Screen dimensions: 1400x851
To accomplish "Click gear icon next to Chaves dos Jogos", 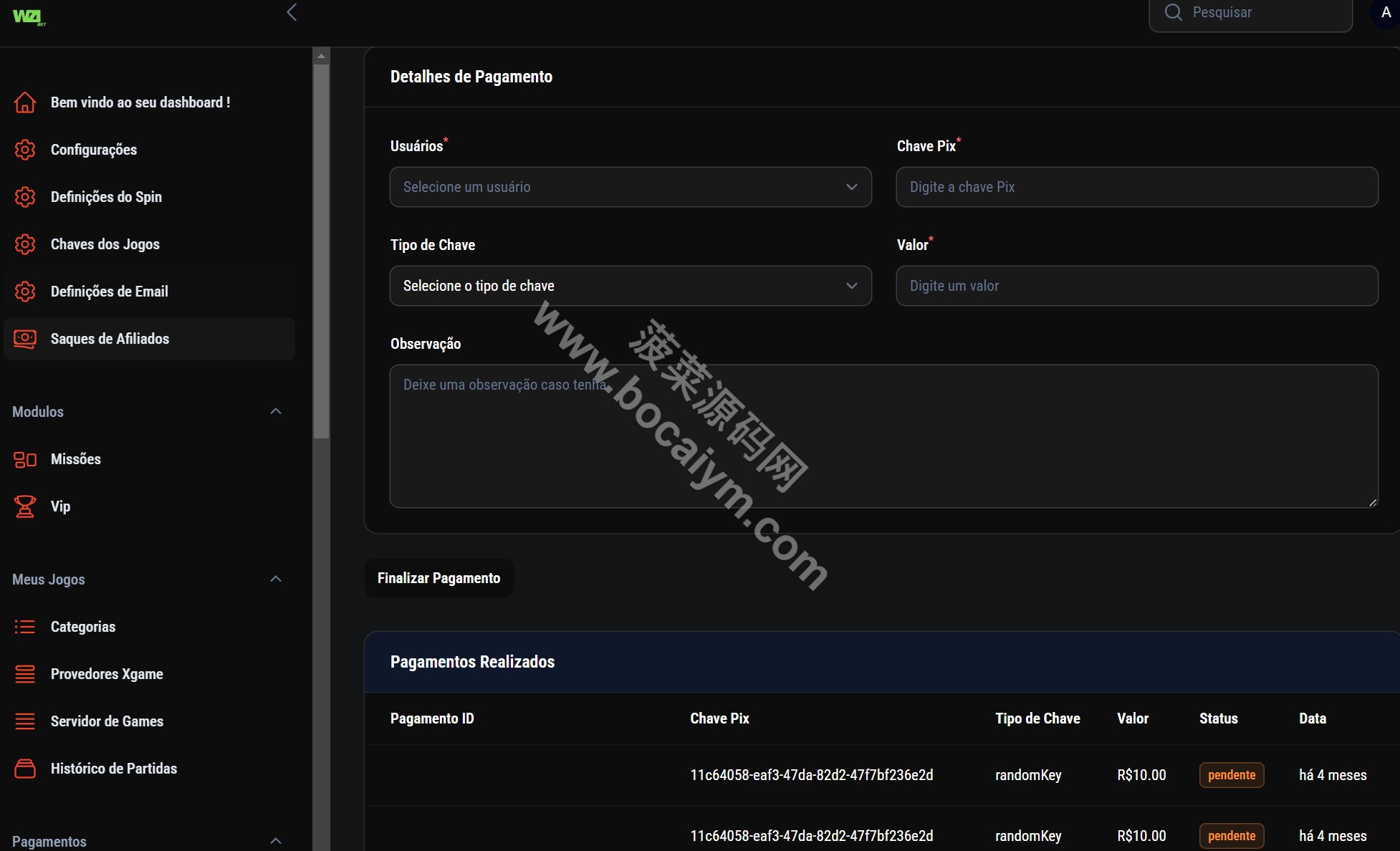I will (x=25, y=244).
